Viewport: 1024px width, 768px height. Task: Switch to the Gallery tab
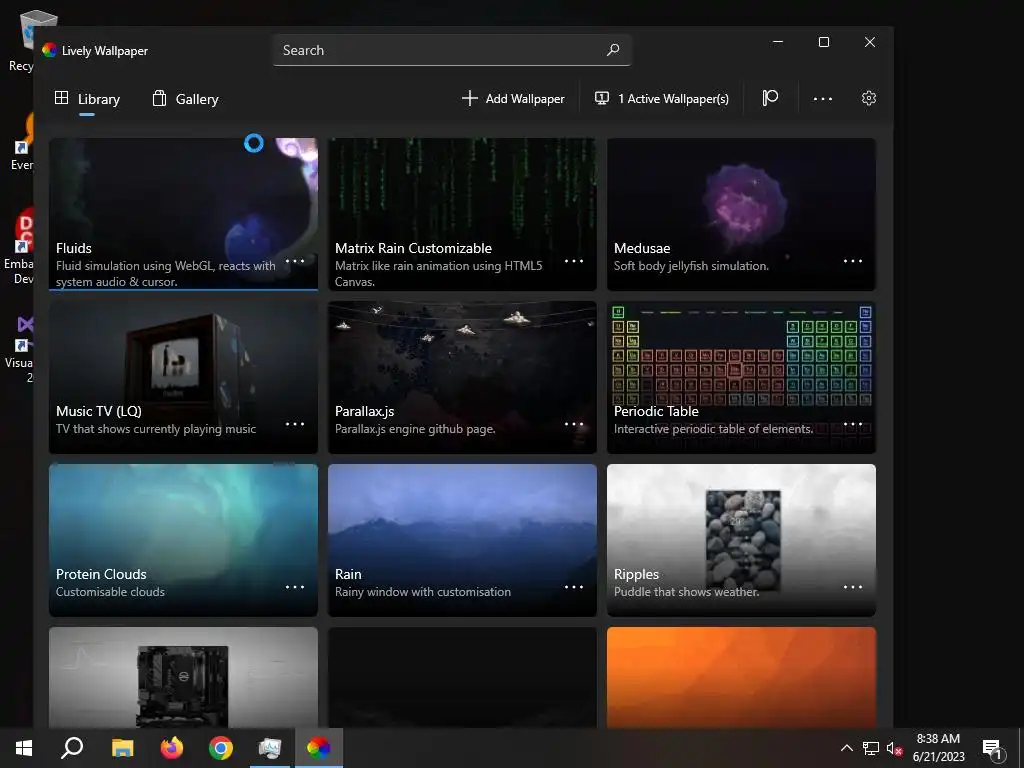click(x=185, y=99)
